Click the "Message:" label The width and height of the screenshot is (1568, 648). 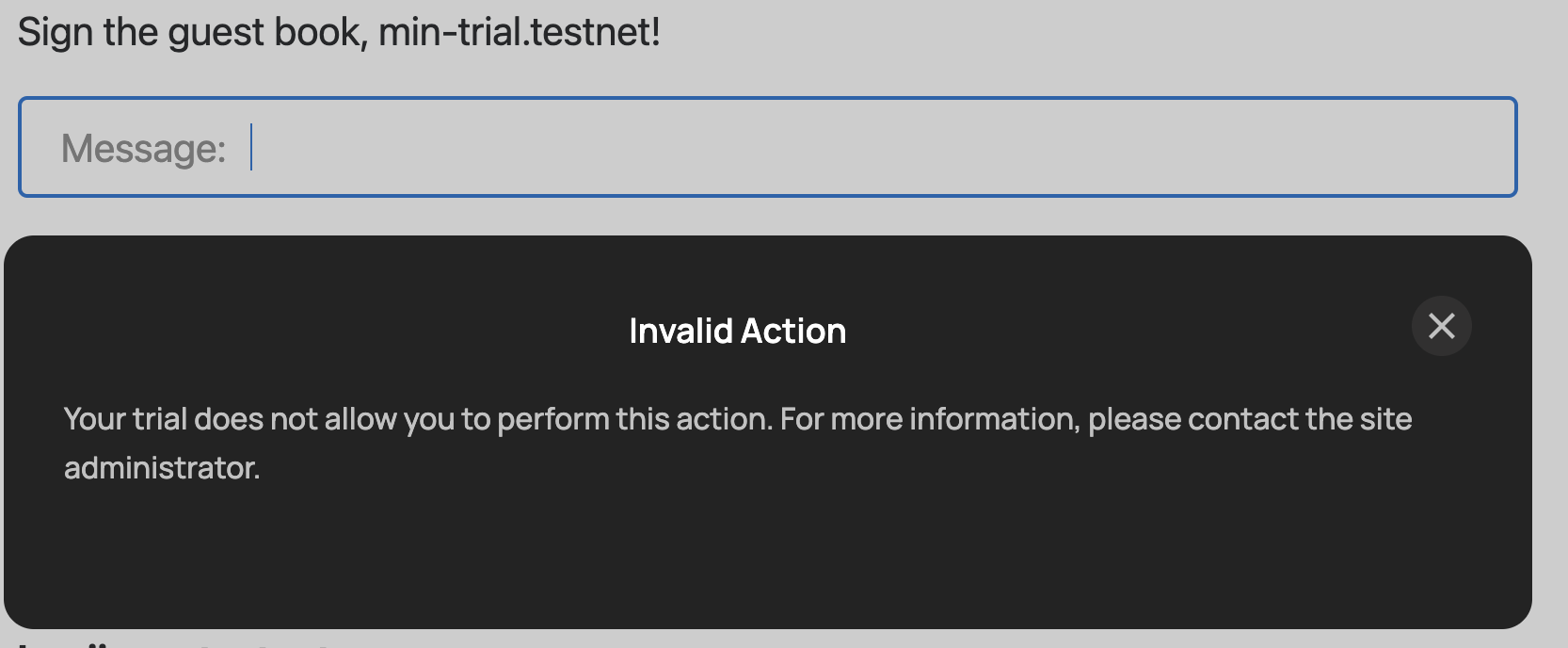(x=143, y=149)
